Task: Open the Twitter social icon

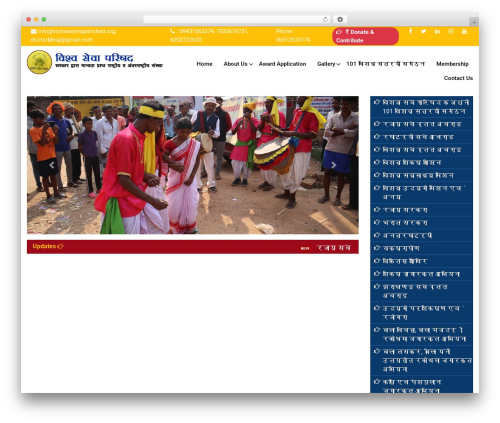Action: click(423, 31)
